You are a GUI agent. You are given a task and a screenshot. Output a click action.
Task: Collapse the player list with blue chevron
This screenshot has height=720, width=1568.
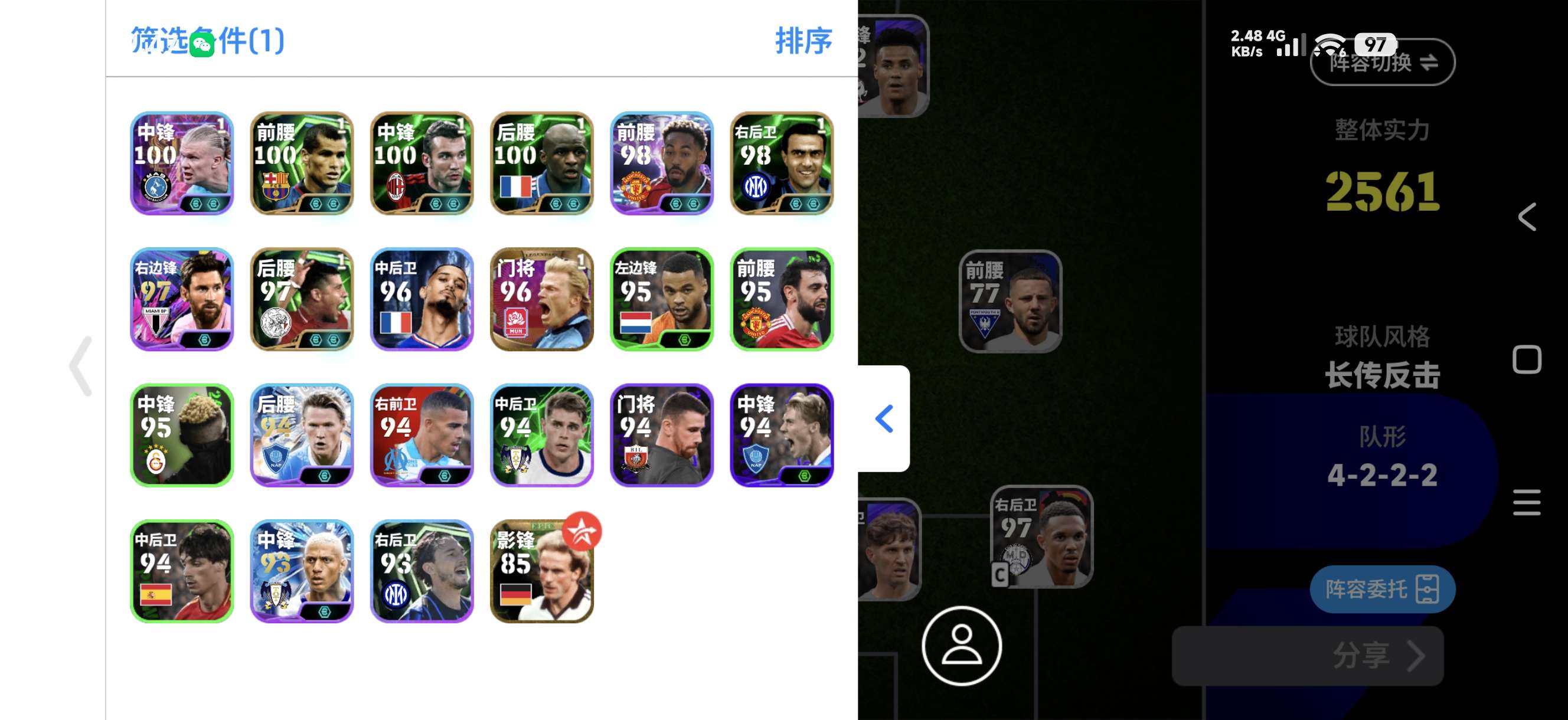884,419
